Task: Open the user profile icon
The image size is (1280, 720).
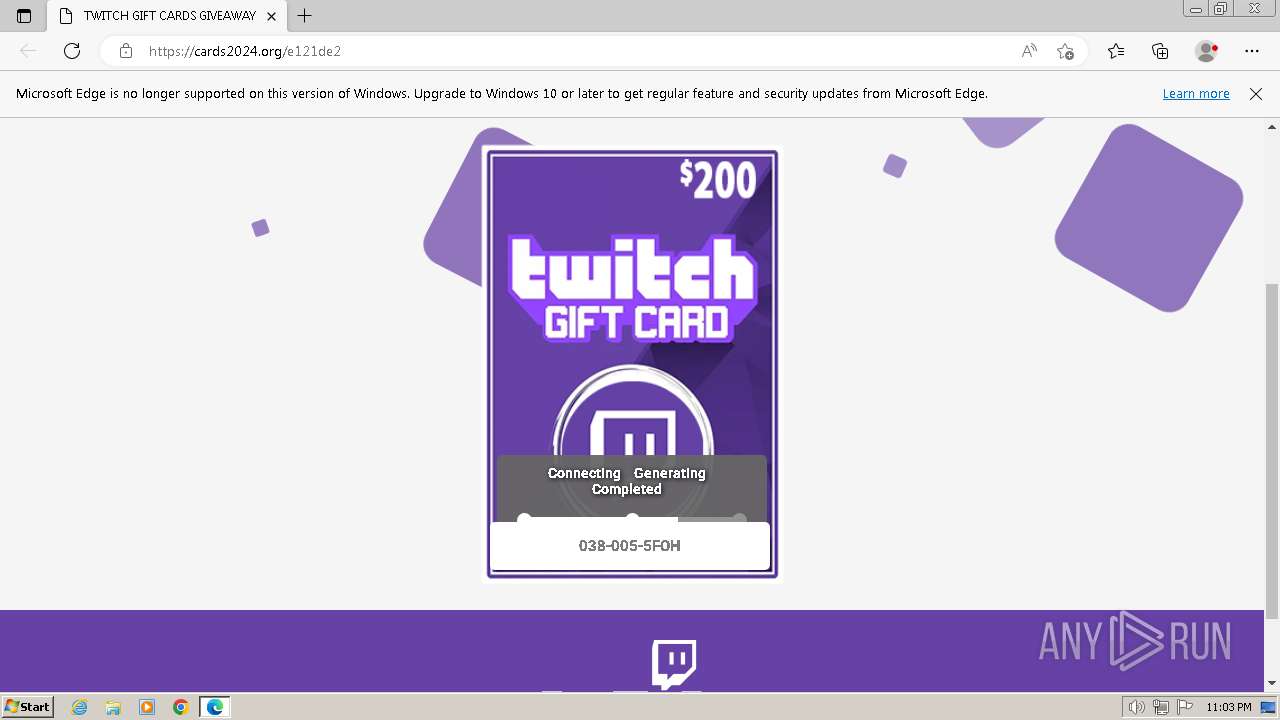Action: (x=1207, y=51)
